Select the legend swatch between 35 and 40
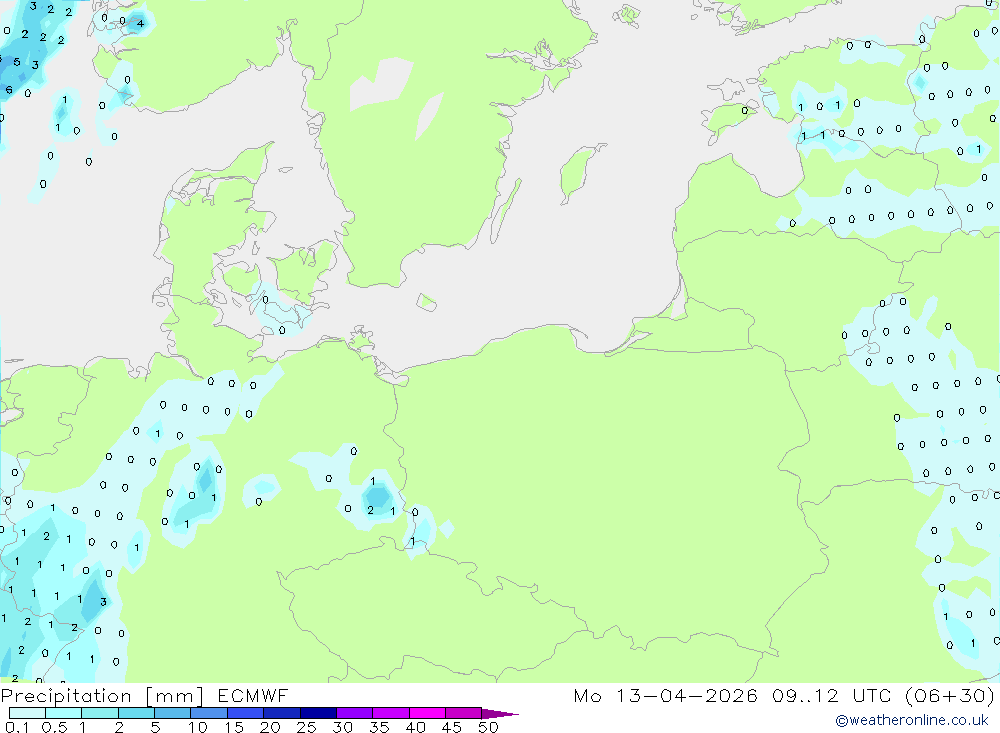The width and height of the screenshot is (1000, 733). click(391, 713)
